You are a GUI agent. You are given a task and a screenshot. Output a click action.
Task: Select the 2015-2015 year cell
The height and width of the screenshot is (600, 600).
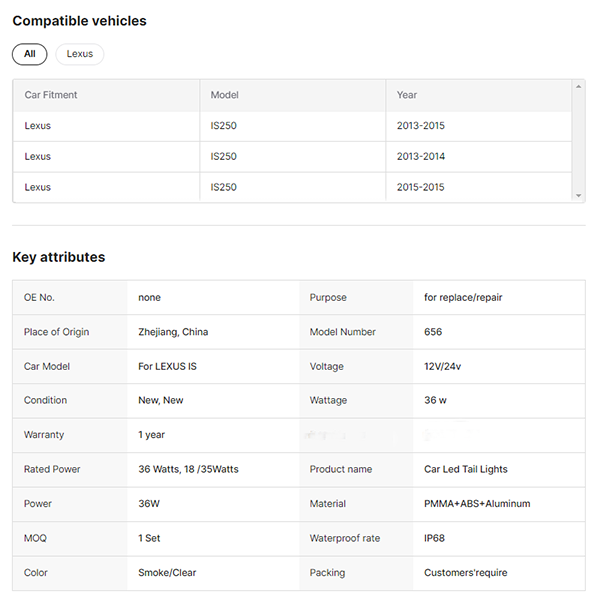[421, 187]
